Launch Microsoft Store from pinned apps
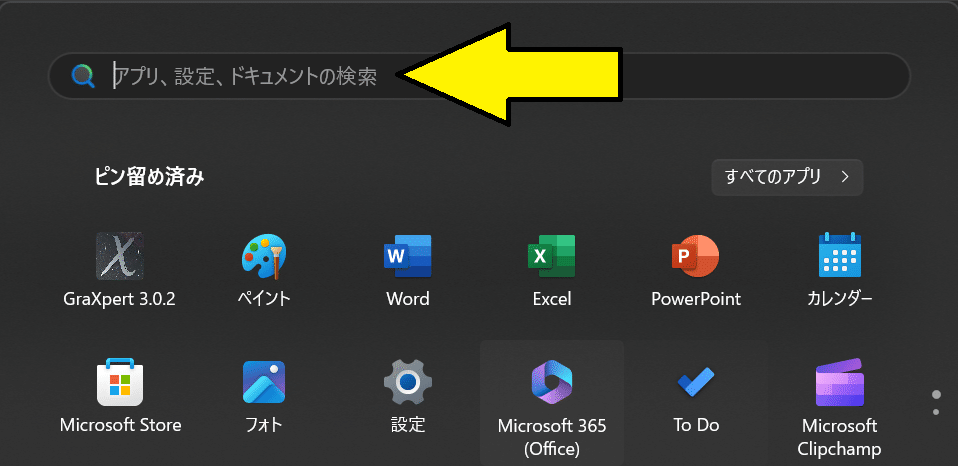This screenshot has height=466, width=958. tap(120, 382)
